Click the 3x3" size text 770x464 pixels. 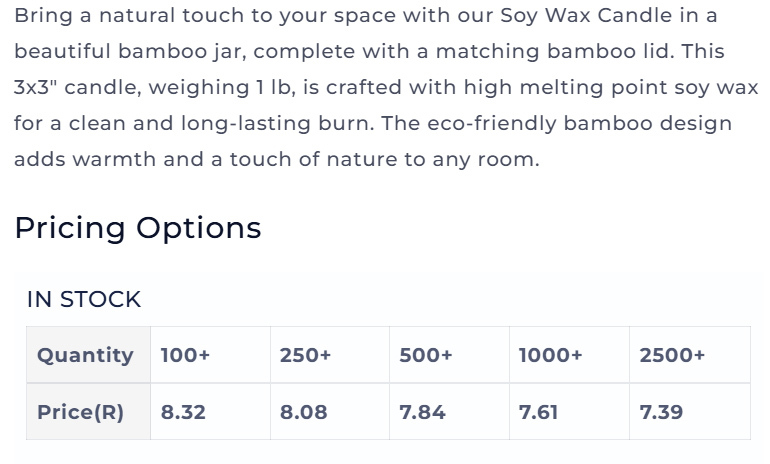pos(39,87)
